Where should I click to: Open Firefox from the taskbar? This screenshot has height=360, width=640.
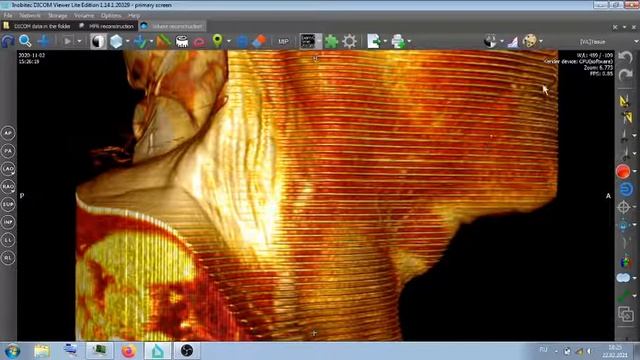[128, 351]
